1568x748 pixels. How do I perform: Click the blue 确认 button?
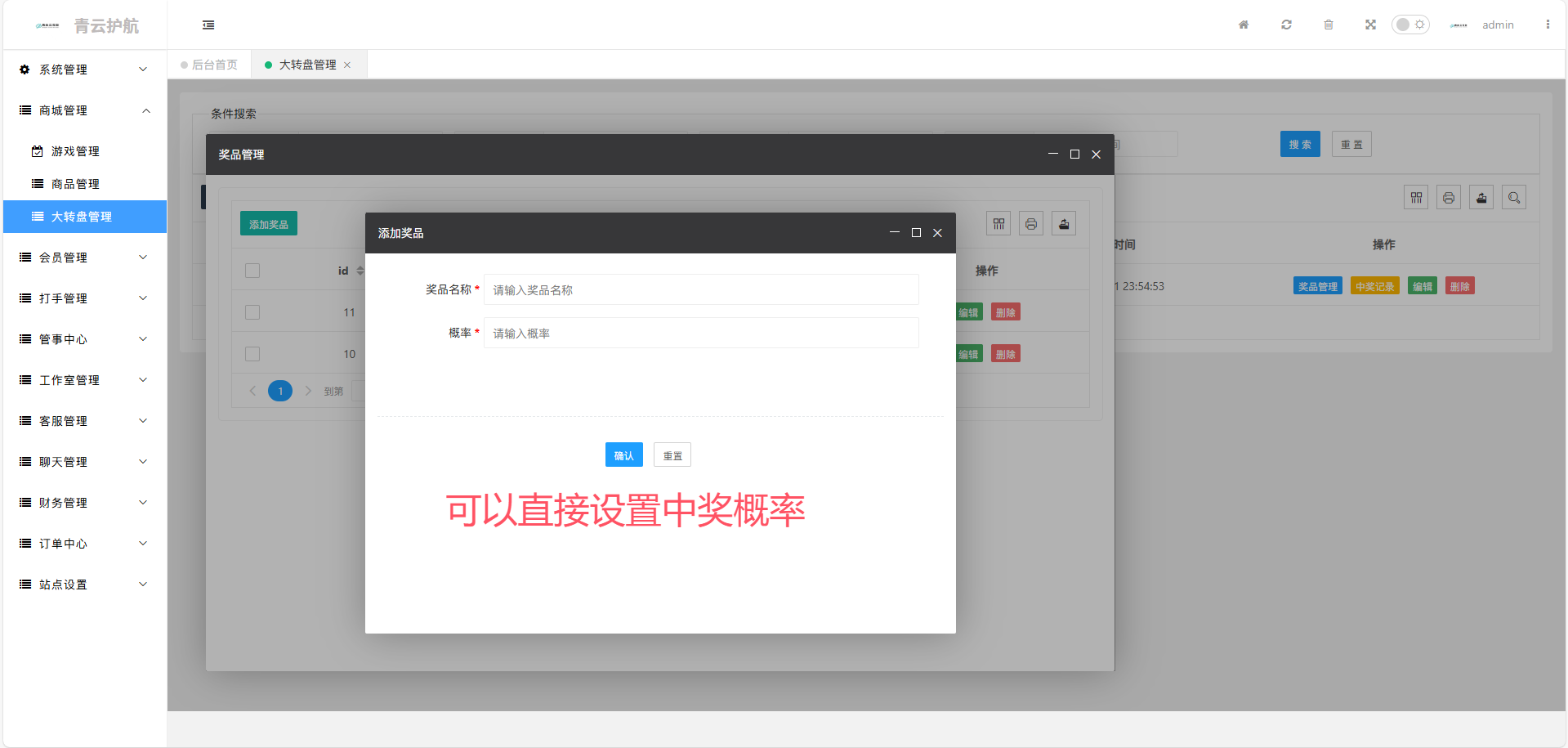pyautogui.click(x=623, y=455)
